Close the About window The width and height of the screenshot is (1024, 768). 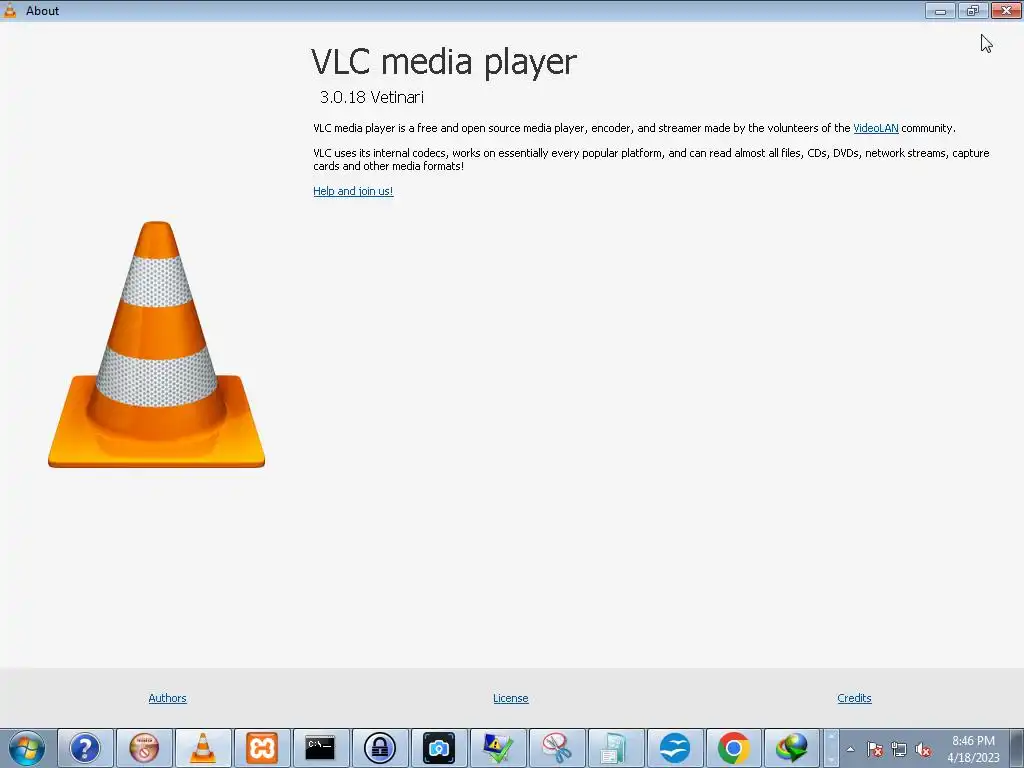(1006, 10)
